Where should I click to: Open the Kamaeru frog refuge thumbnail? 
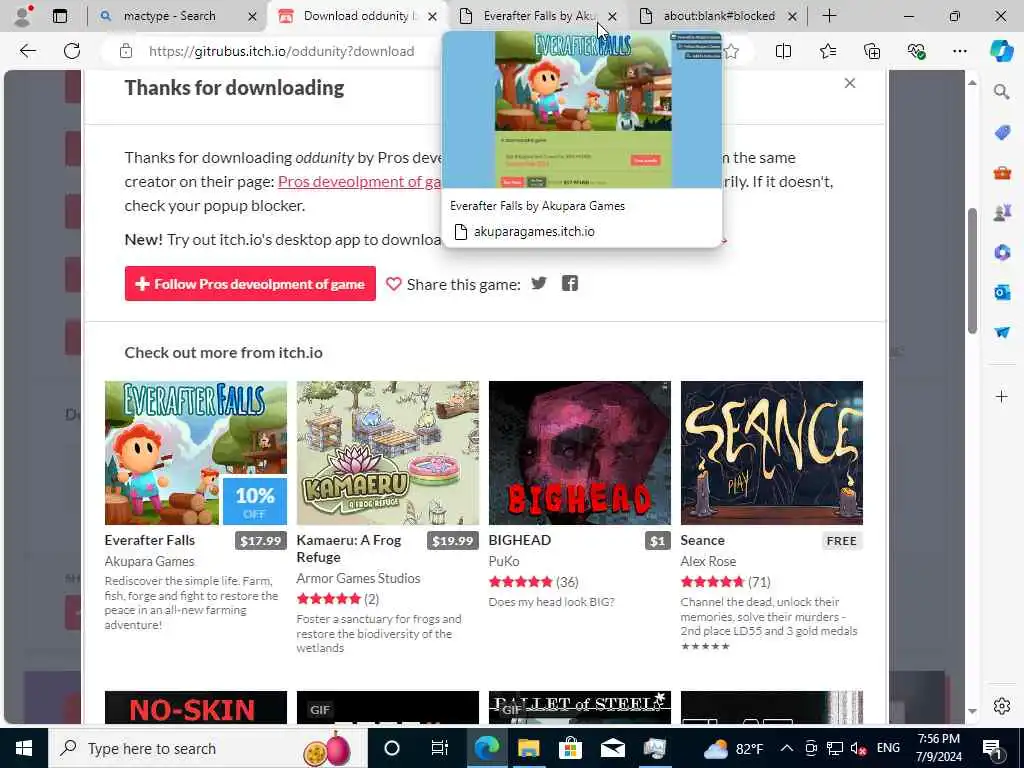coord(388,453)
